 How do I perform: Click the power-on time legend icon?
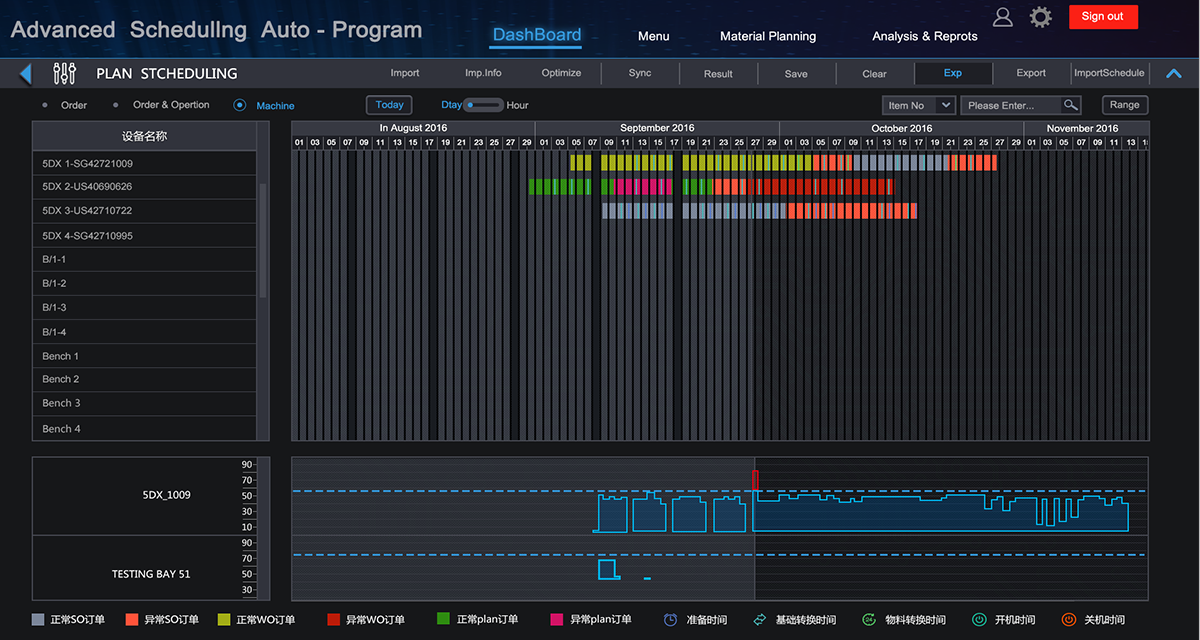[979, 620]
